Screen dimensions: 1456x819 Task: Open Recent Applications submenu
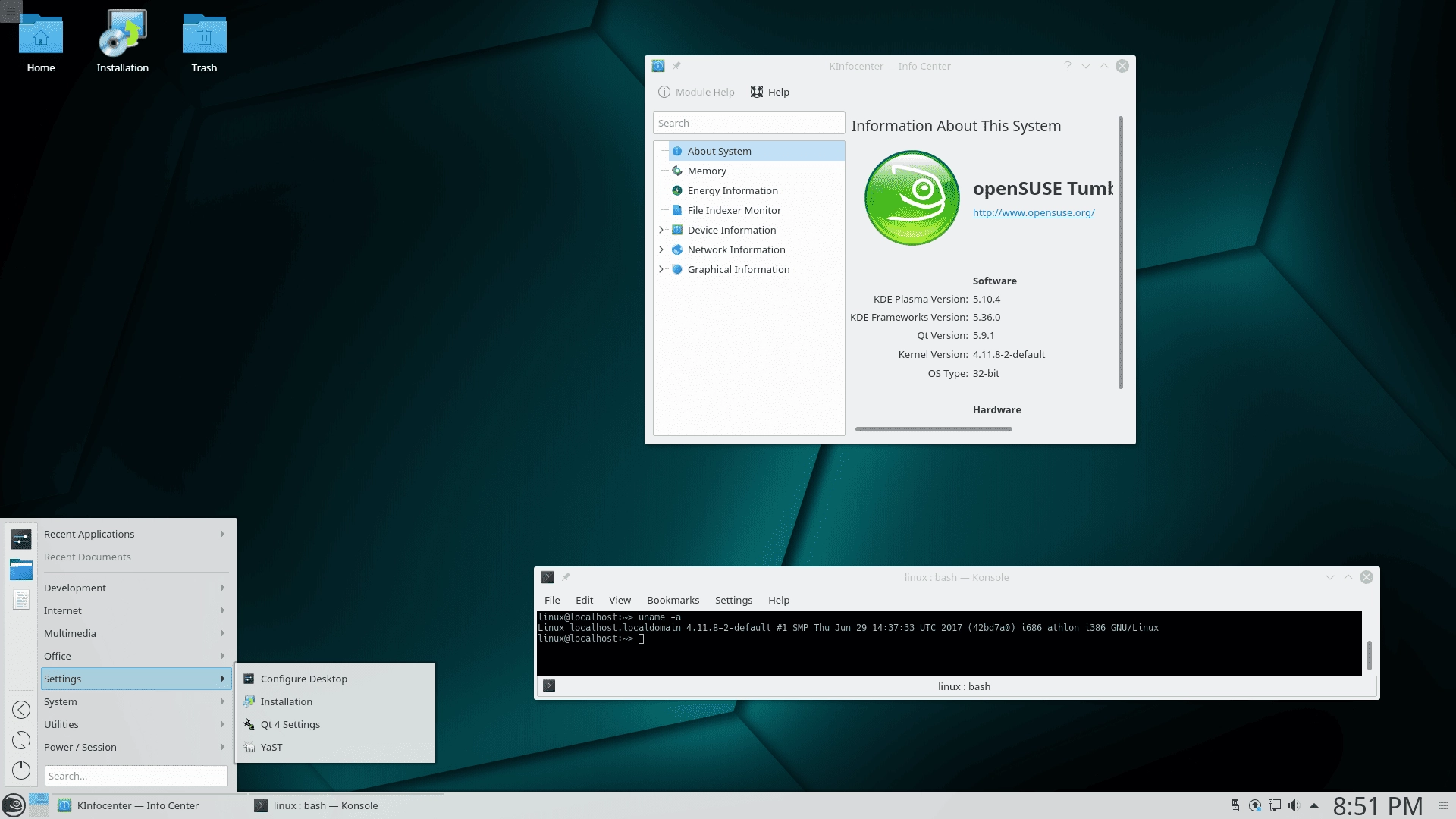135,534
